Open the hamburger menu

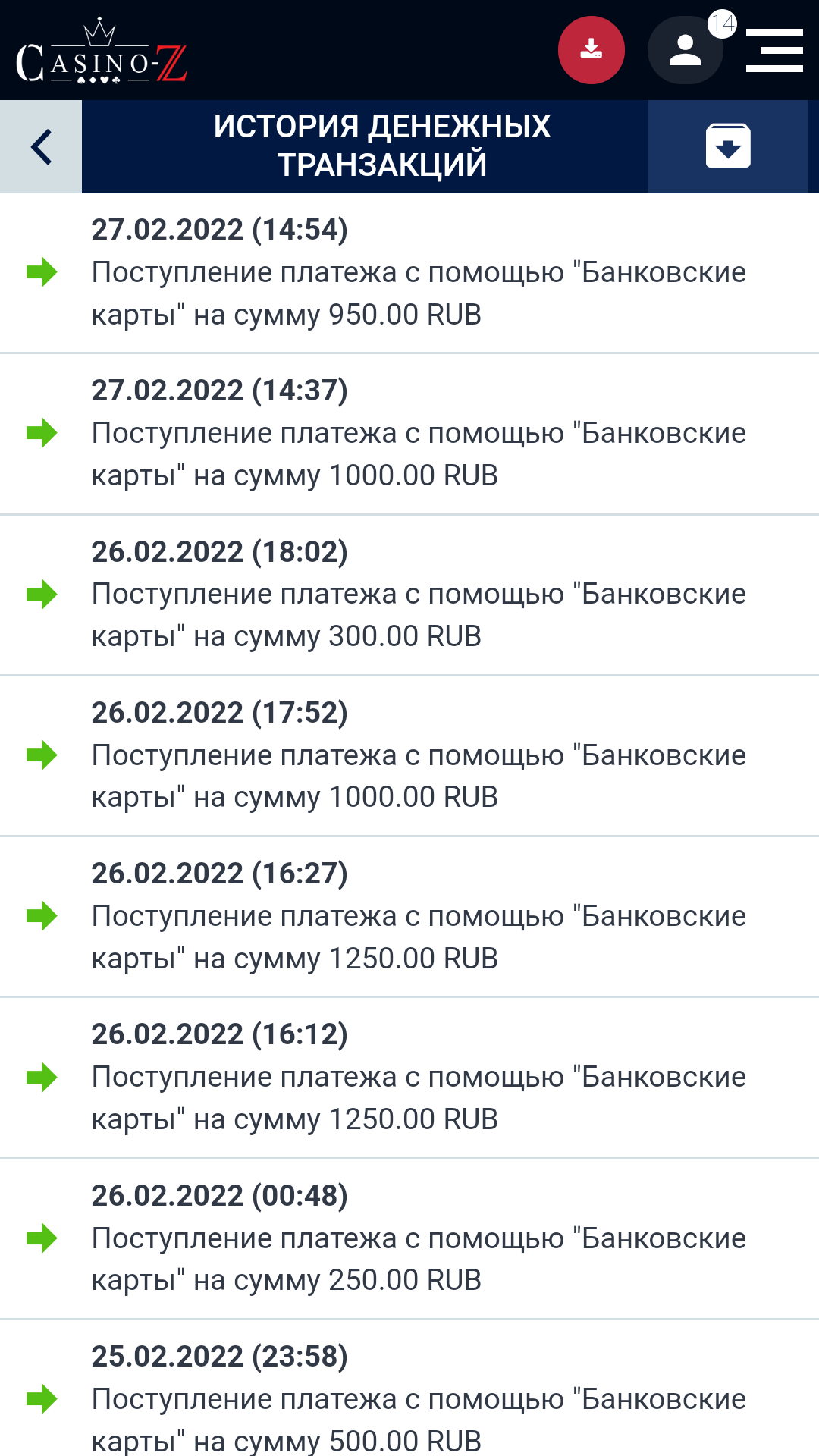tap(774, 51)
